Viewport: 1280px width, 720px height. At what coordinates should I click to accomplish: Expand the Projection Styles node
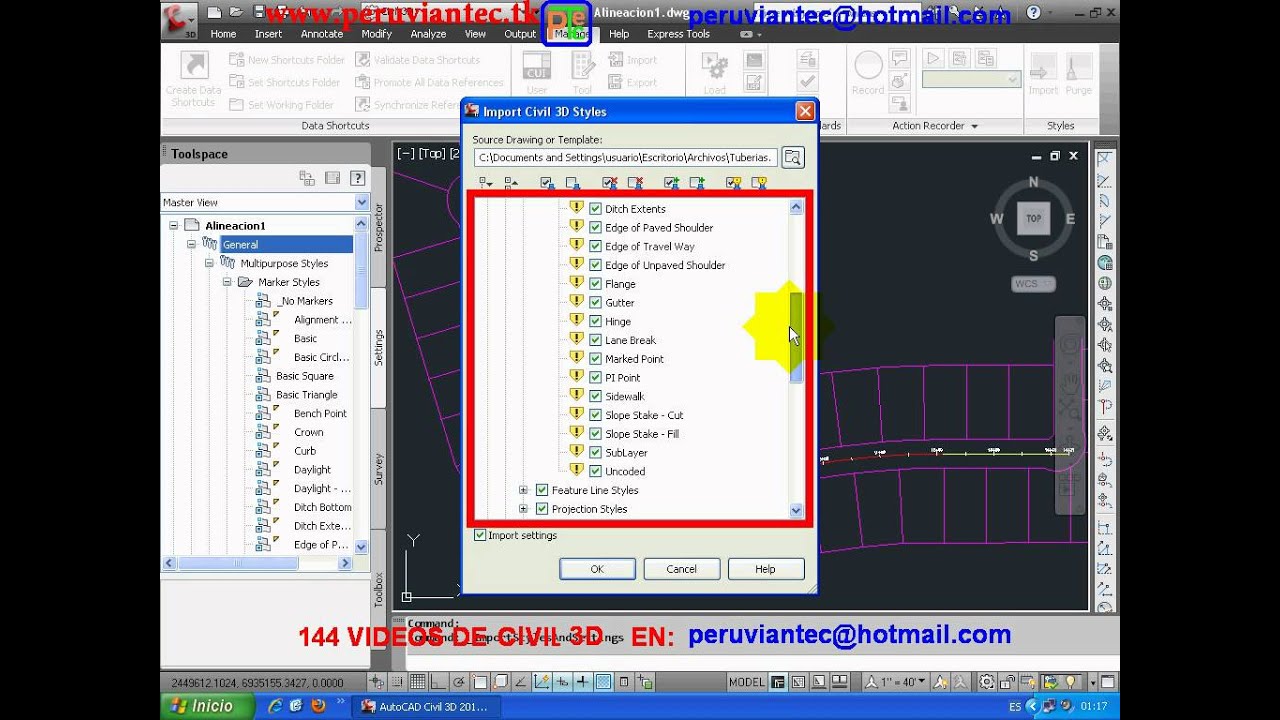click(523, 509)
